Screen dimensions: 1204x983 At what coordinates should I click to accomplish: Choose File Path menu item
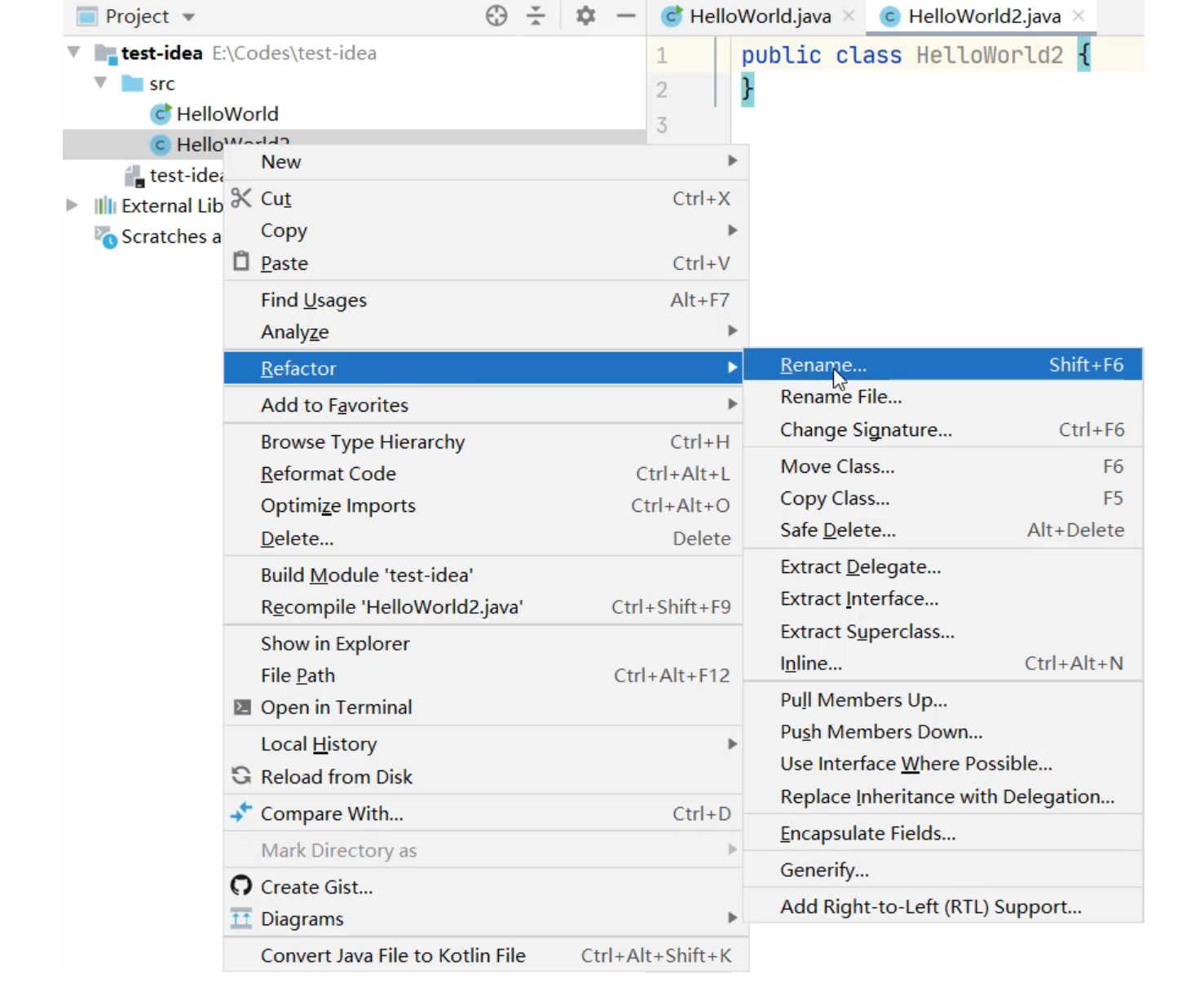pos(483,675)
